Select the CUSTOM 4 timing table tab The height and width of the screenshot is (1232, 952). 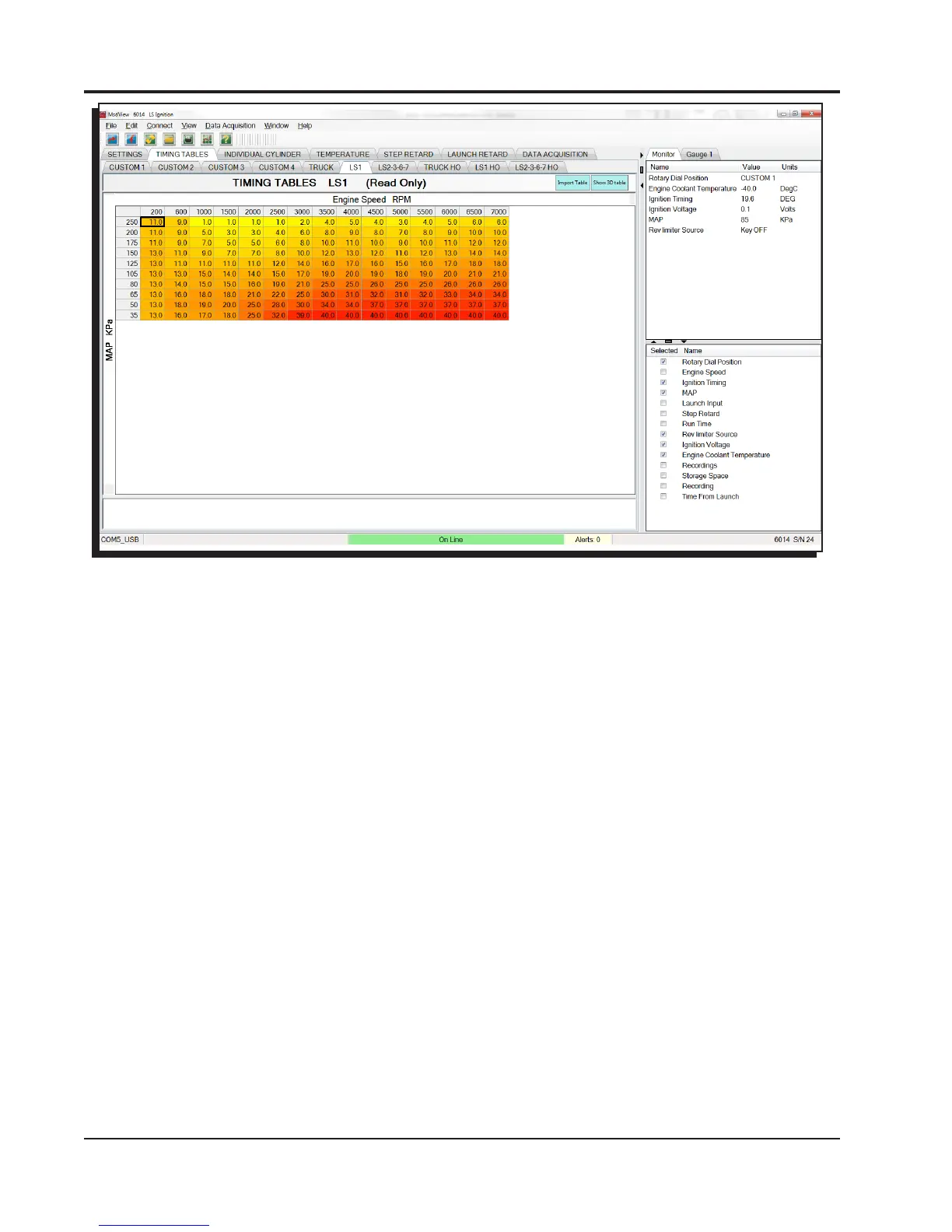[x=277, y=167]
